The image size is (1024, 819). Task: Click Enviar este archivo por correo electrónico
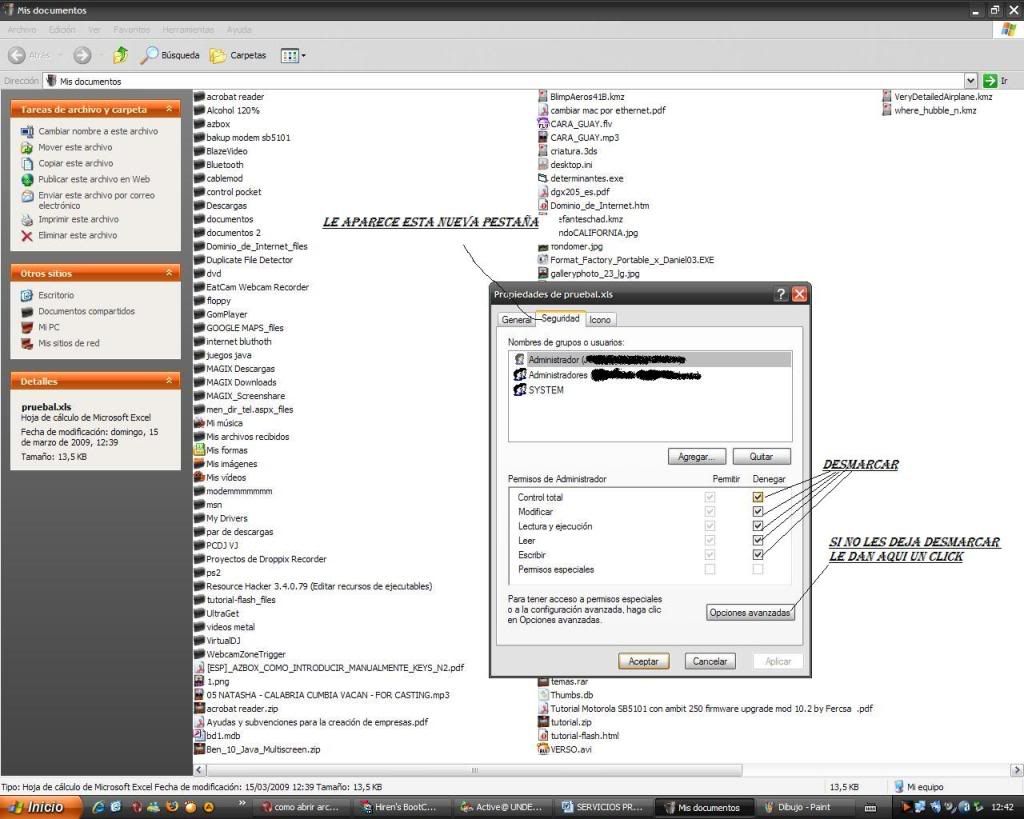(x=96, y=200)
